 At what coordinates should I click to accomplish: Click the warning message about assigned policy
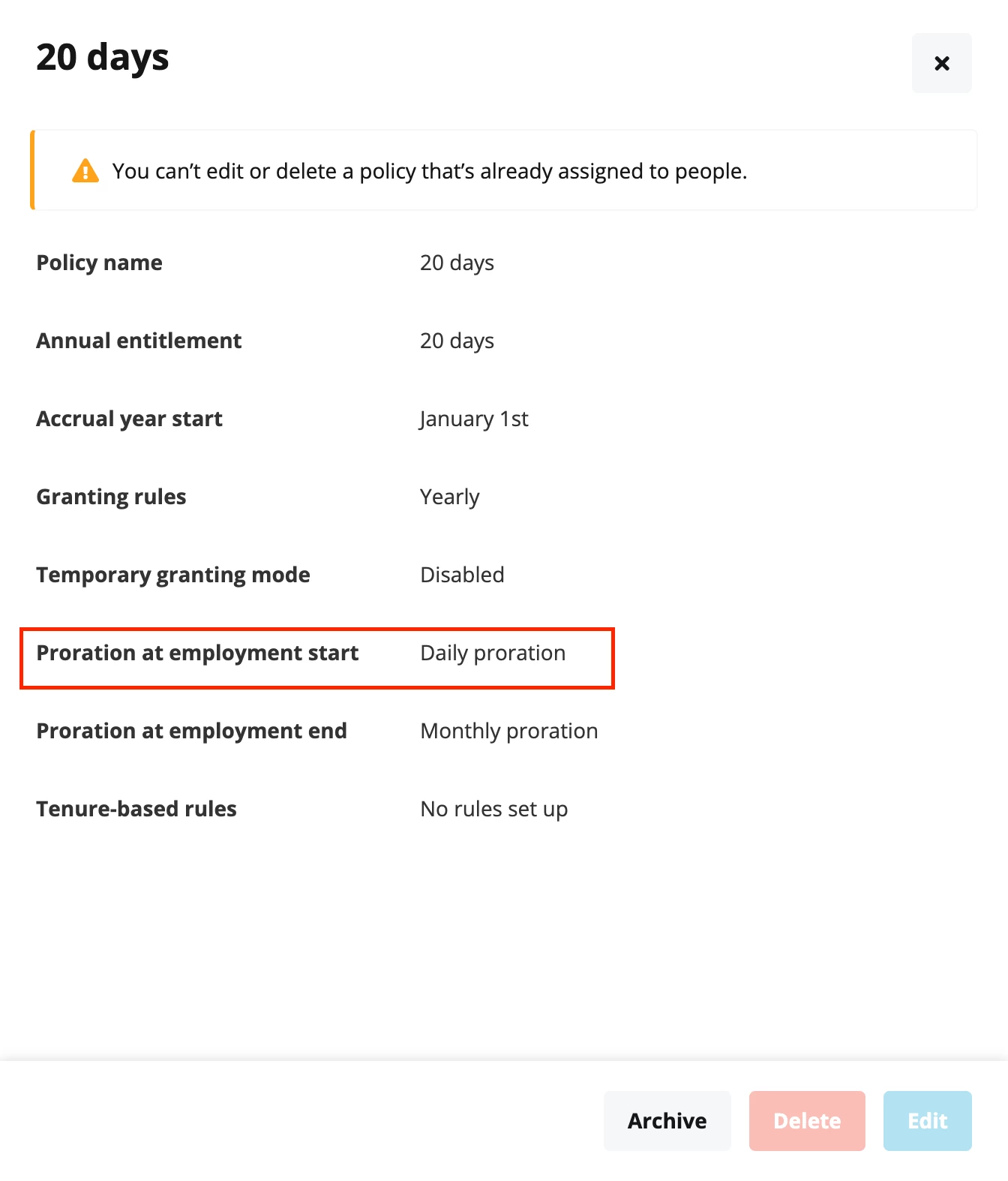(x=430, y=171)
